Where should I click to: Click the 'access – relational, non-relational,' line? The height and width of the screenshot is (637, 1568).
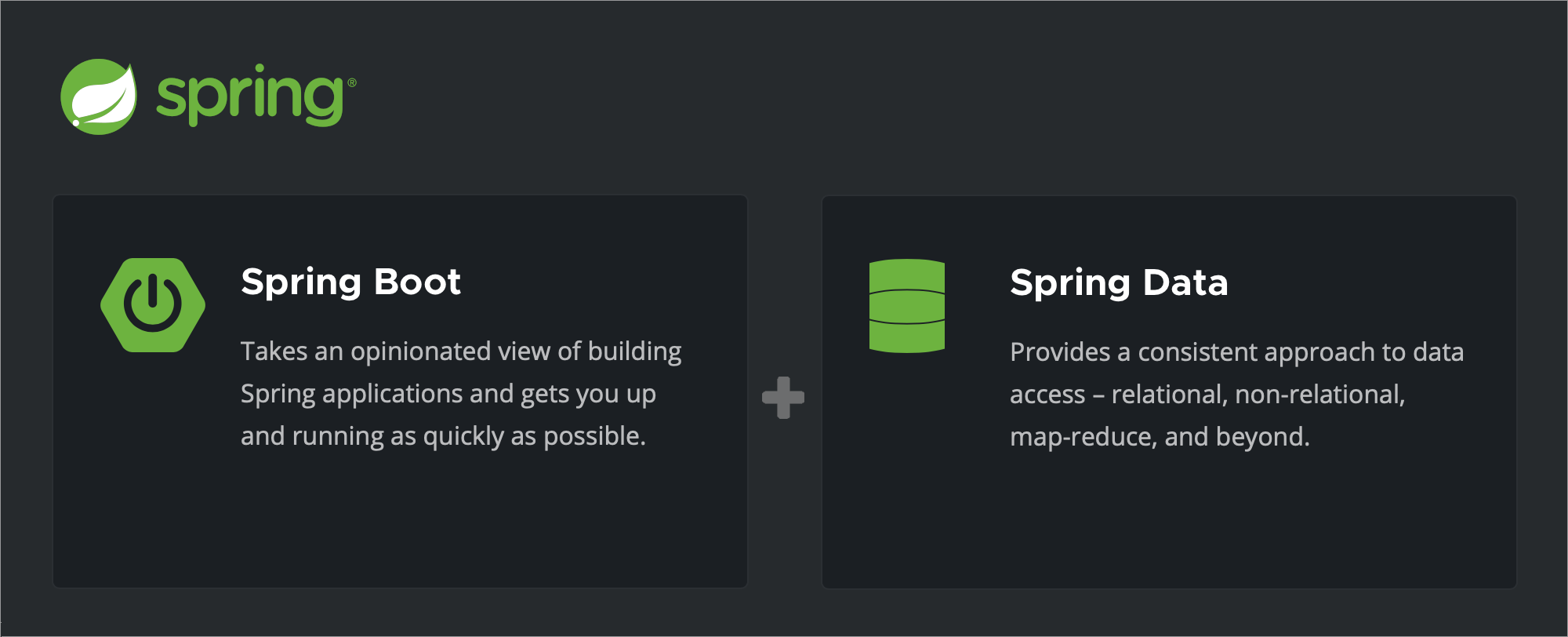pos(1207,395)
